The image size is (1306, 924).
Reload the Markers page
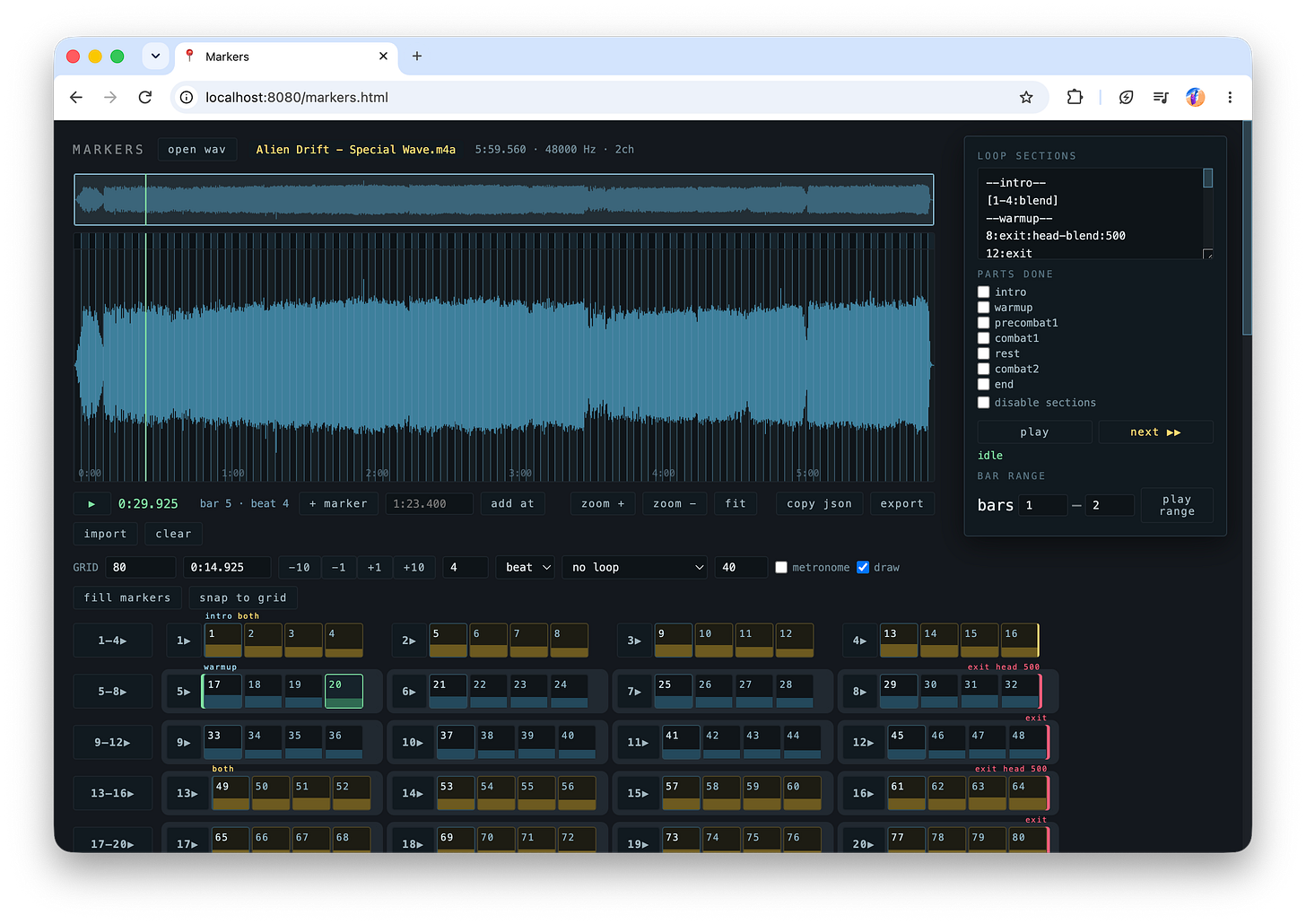[x=144, y=97]
